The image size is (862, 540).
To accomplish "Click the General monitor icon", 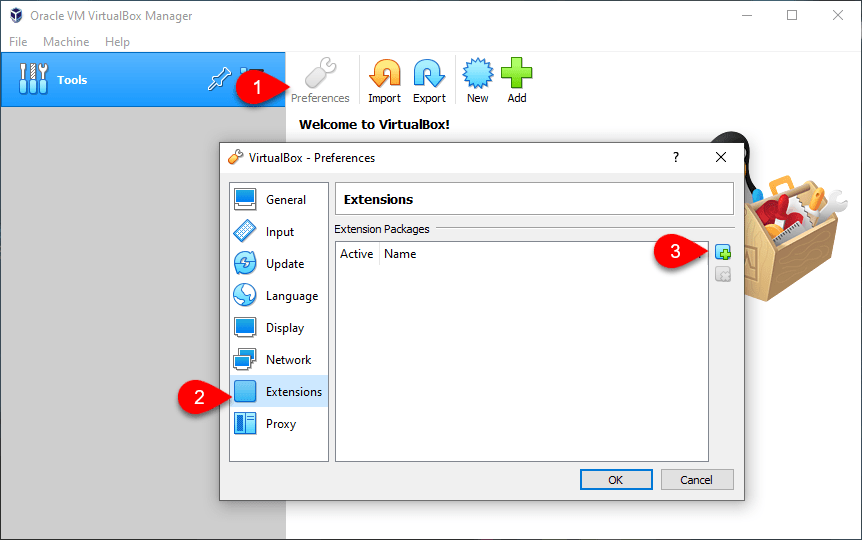I will pos(245,199).
